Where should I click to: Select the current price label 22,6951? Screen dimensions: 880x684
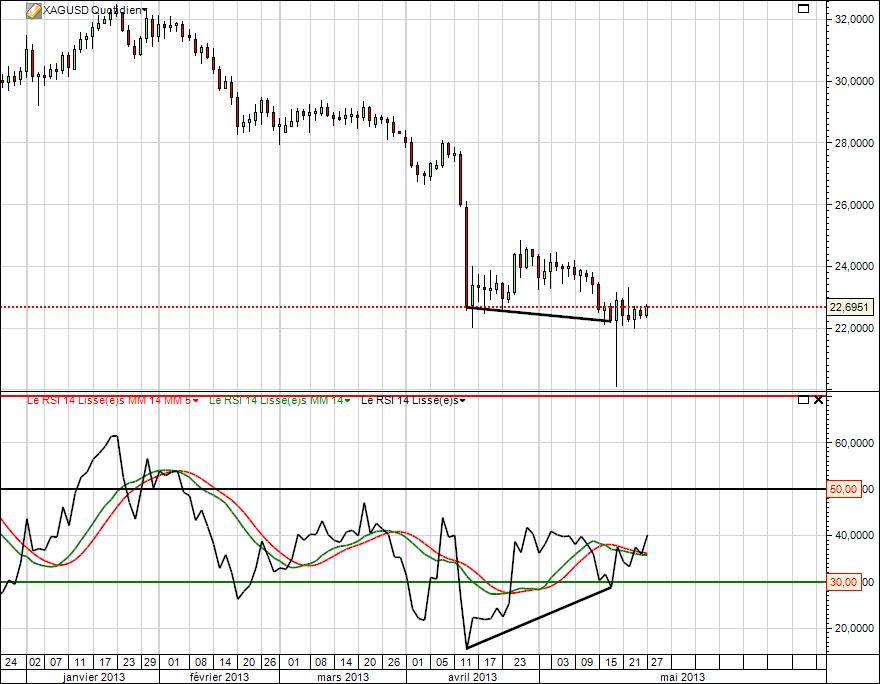click(848, 307)
